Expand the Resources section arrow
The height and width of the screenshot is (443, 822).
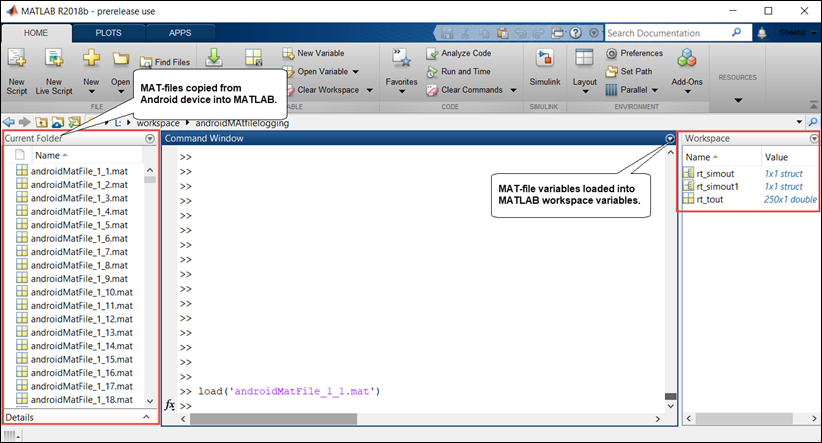pyautogui.click(x=738, y=100)
